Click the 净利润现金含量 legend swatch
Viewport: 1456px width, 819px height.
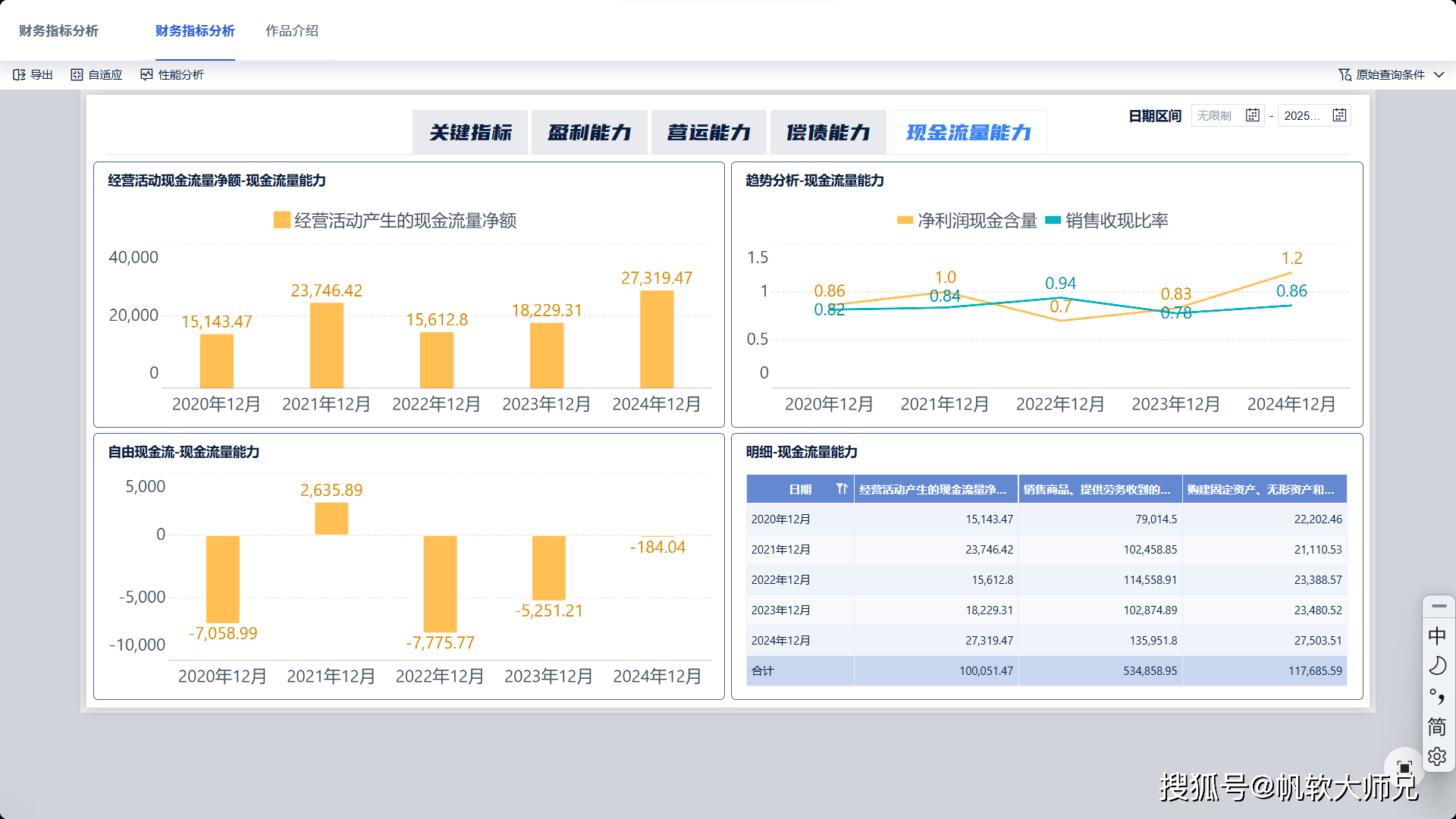[905, 221]
